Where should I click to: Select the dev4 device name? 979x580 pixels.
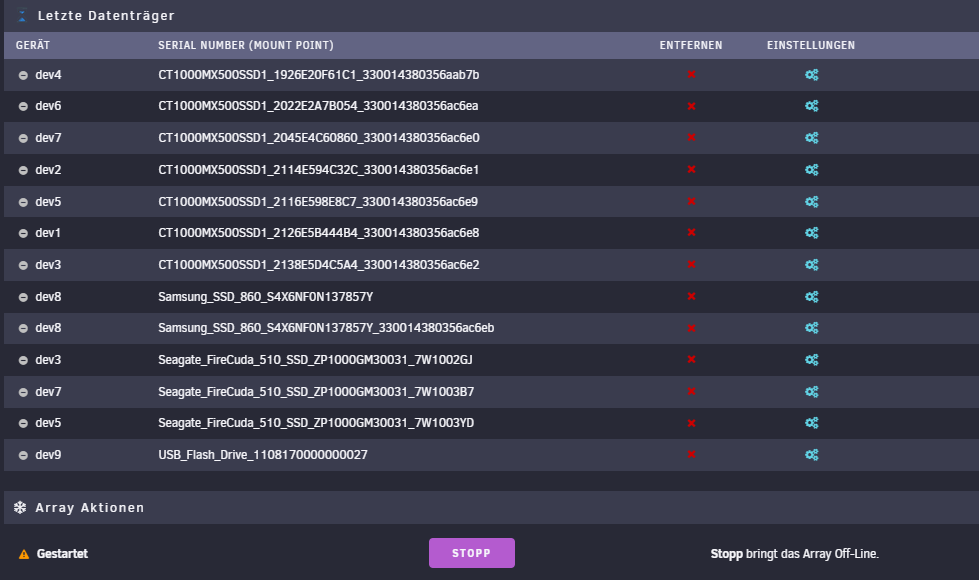click(x=48, y=75)
